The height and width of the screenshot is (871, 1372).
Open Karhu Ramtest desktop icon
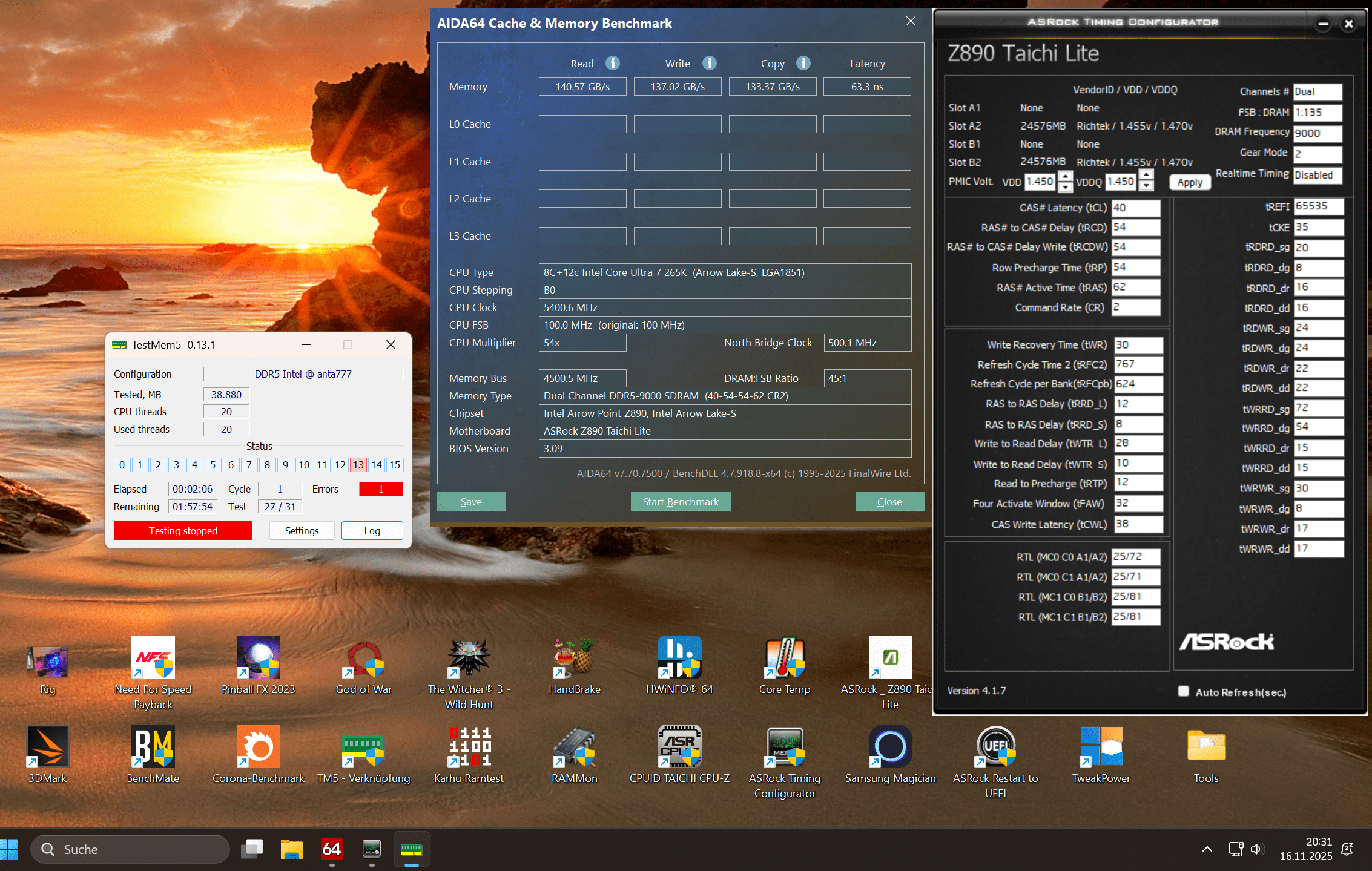pyautogui.click(x=469, y=746)
